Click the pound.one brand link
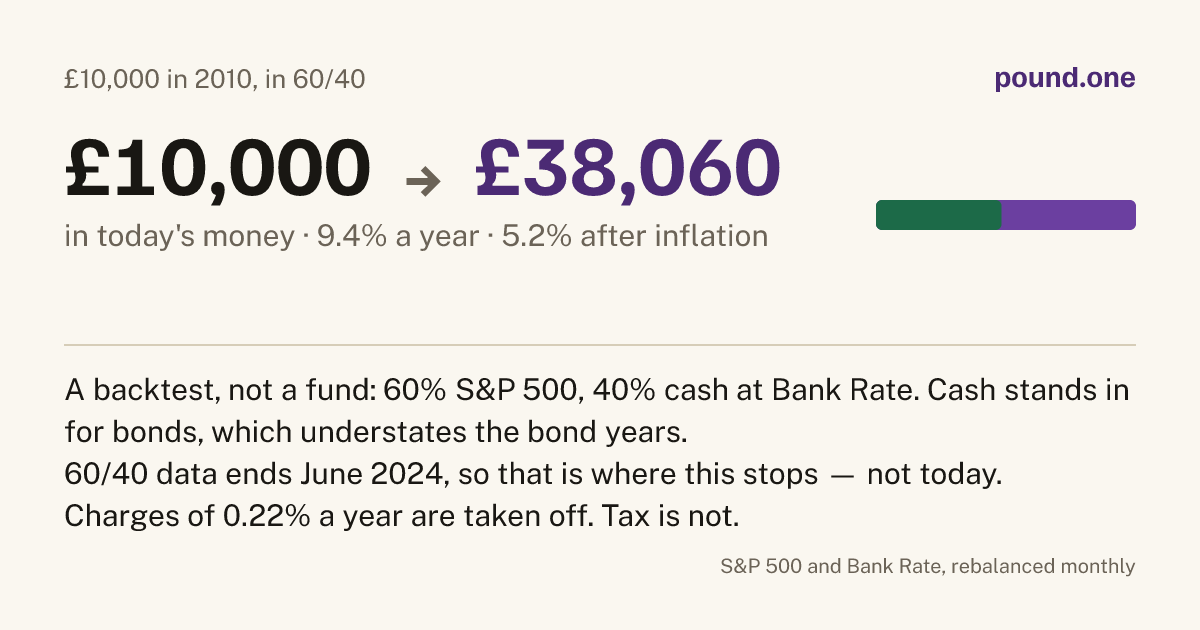The image size is (1200, 630). [1065, 79]
